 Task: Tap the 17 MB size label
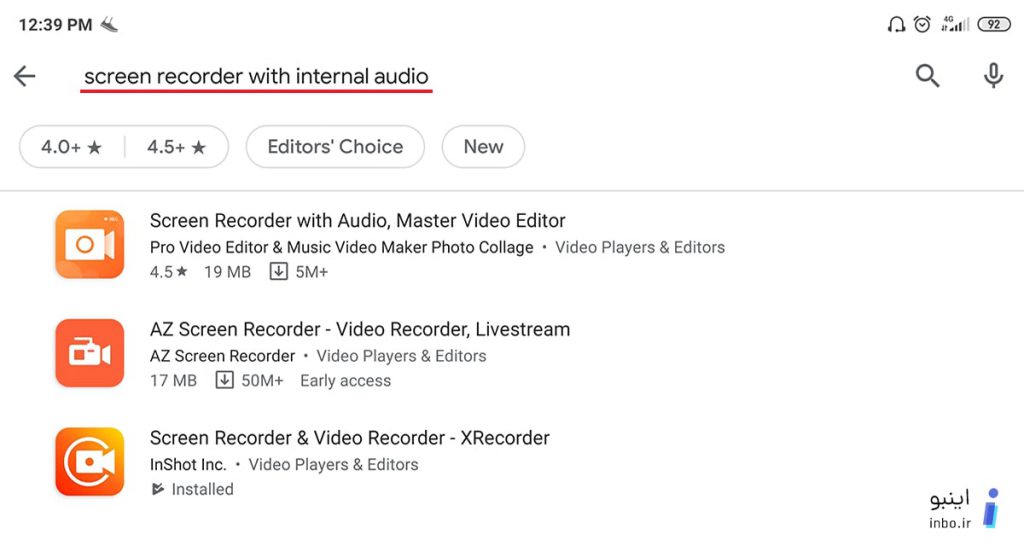(x=173, y=380)
